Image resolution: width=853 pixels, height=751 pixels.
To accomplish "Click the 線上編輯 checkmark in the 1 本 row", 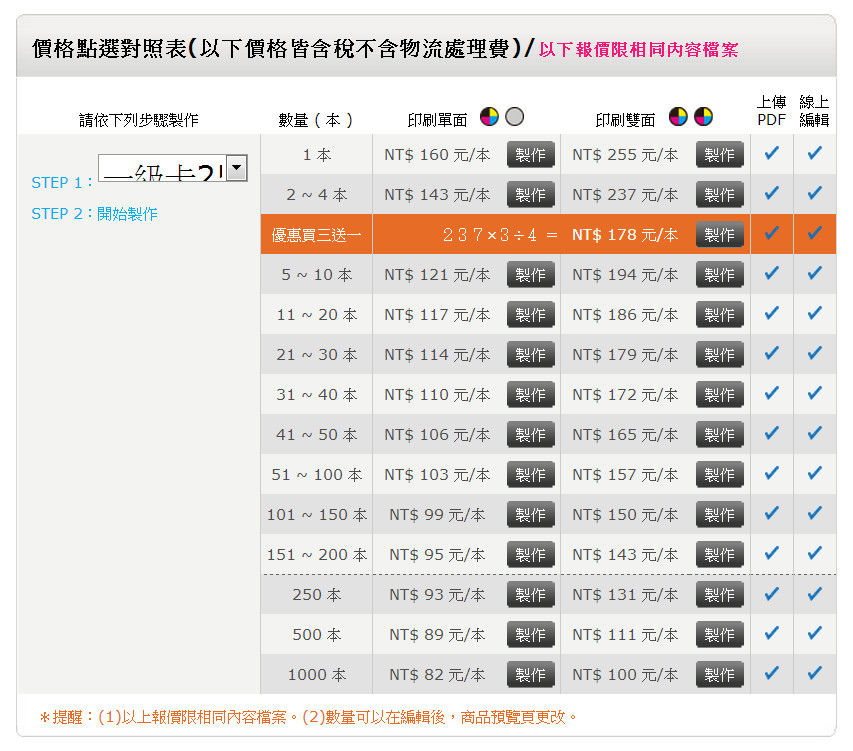I will point(814,155).
